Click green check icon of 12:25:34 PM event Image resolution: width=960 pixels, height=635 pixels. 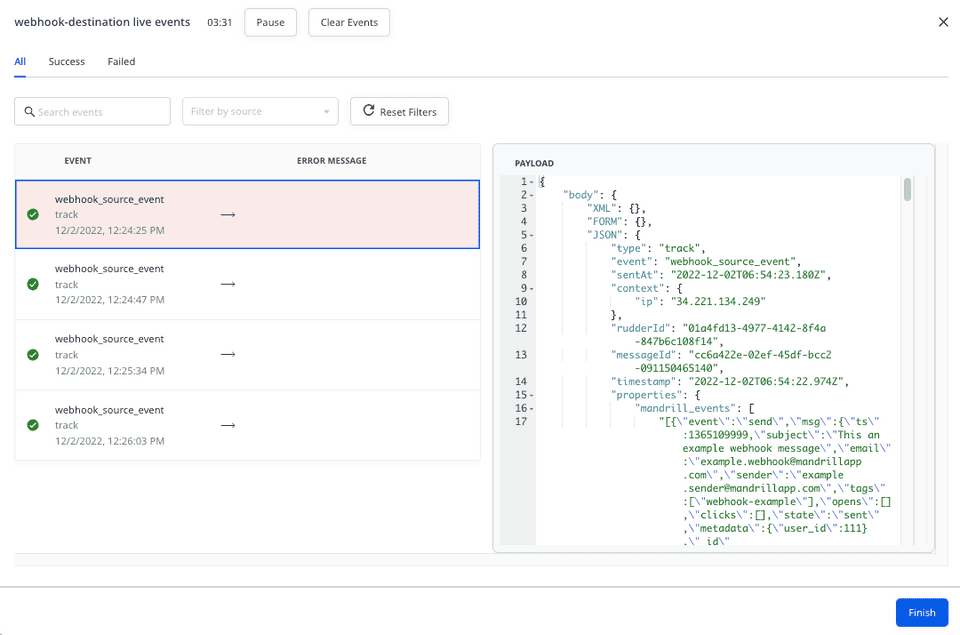click(33, 355)
